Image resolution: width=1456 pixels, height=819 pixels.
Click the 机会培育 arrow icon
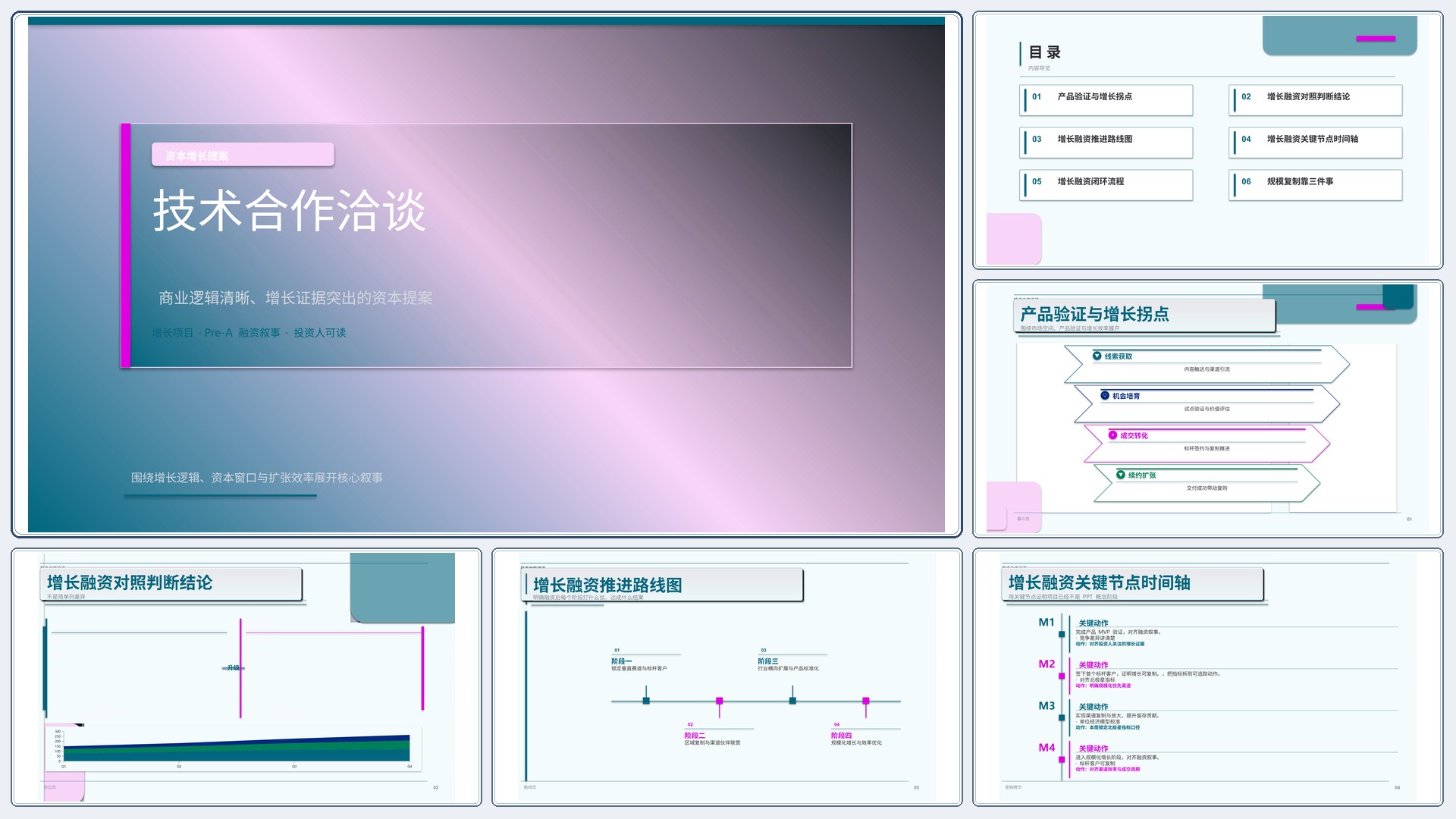click(1105, 395)
